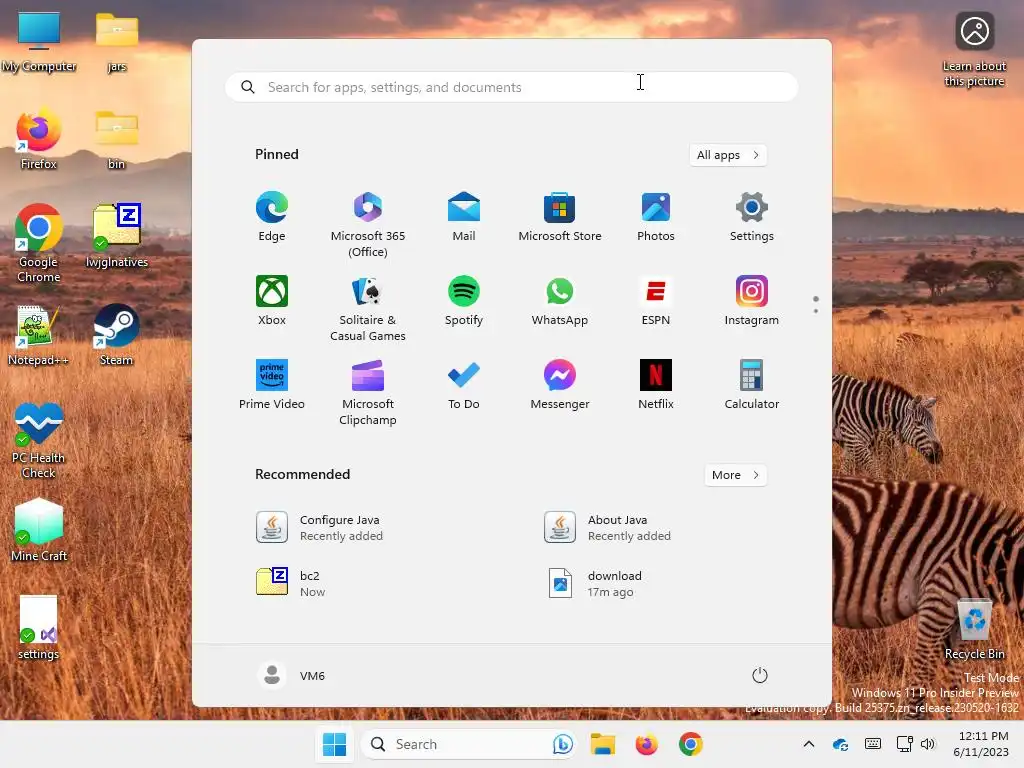Click the OneDrive tray icon
Viewport: 1024px width, 768px height.
(840, 744)
